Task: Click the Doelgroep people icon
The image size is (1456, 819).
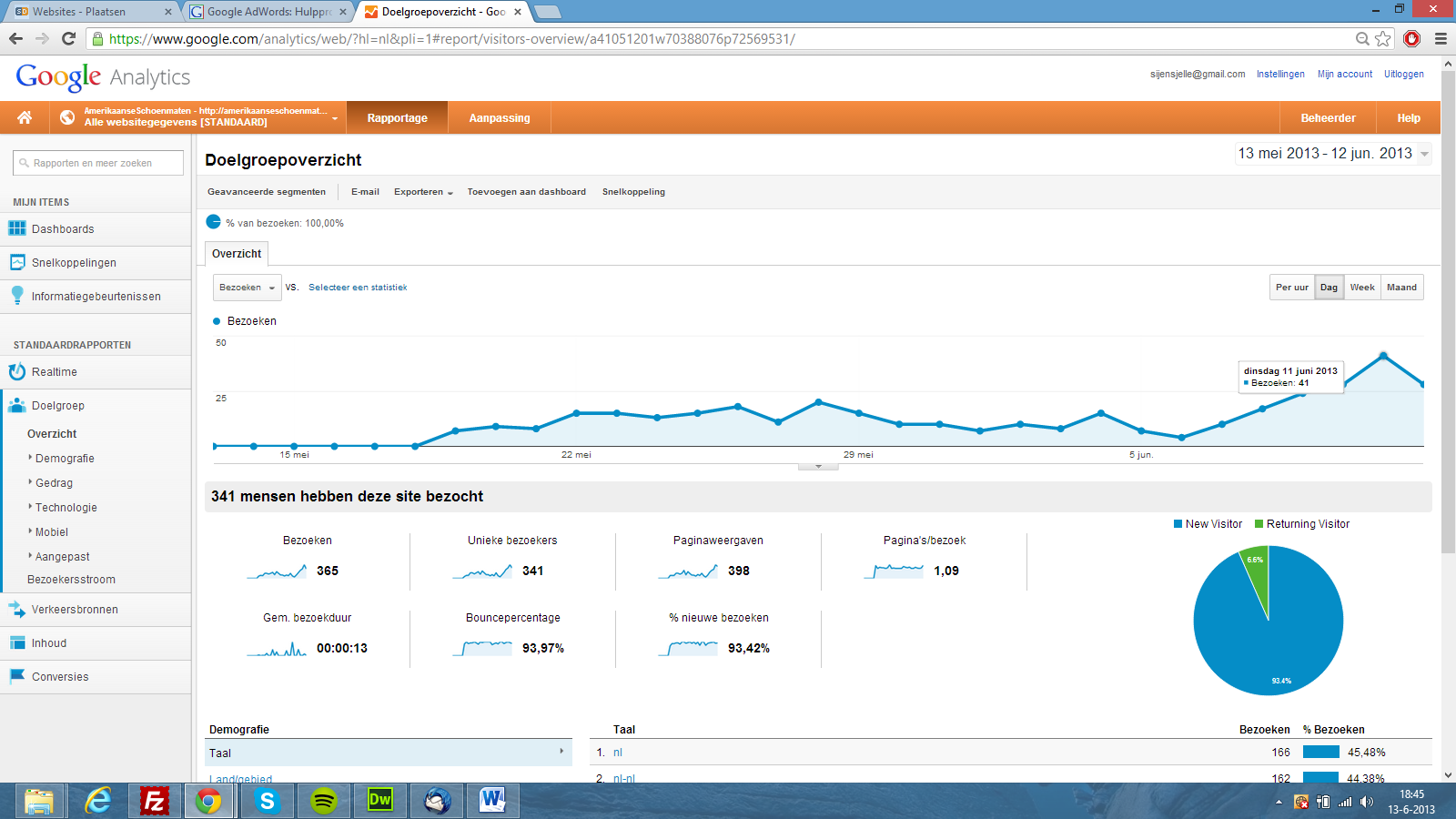Action: pyautogui.click(x=17, y=405)
